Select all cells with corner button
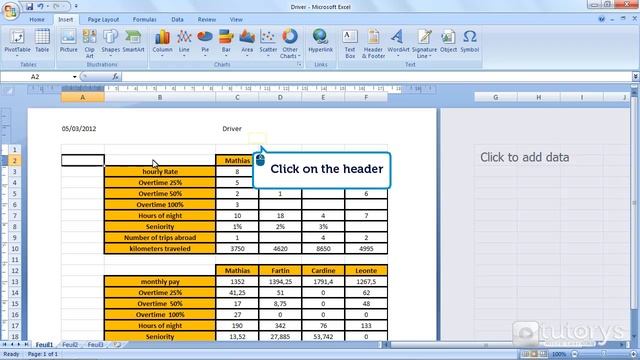Viewport: 640px width, 360px height. point(9,91)
